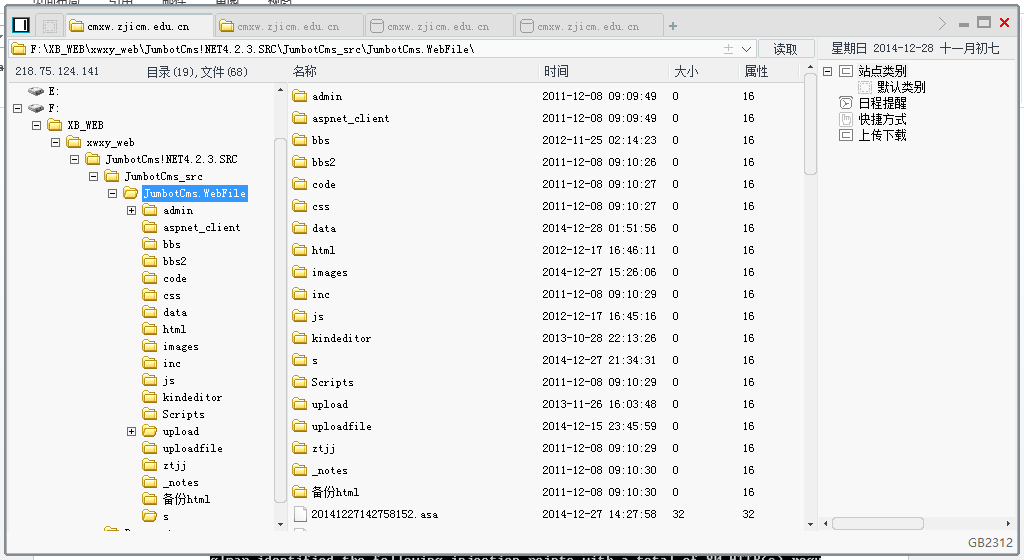Click admin folder icon in file list
The height and width of the screenshot is (560, 1024).
click(x=300, y=96)
